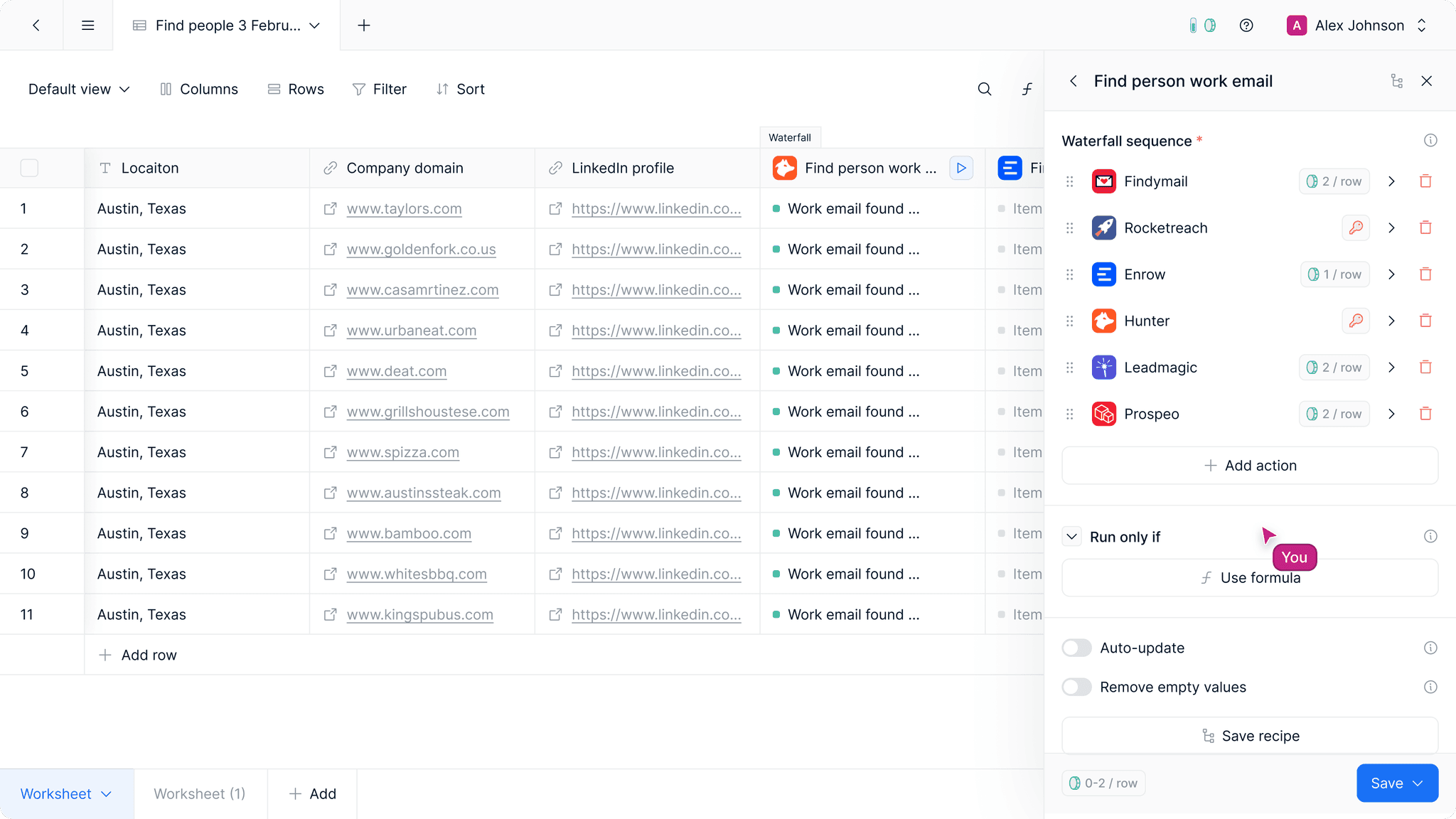Open hamburger menu in top bar
The height and width of the screenshot is (819, 1456).
coord(88,26)
